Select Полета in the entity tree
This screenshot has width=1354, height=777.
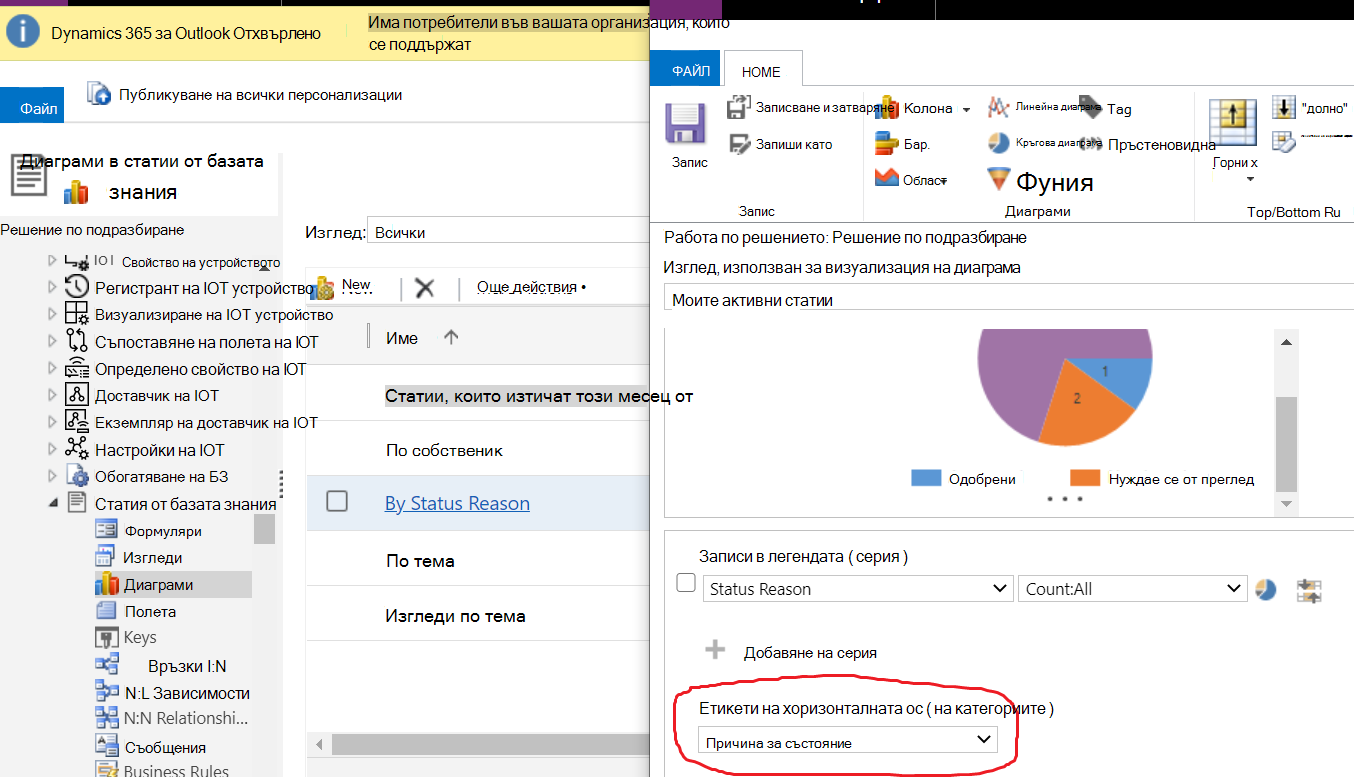click(150, 611)
